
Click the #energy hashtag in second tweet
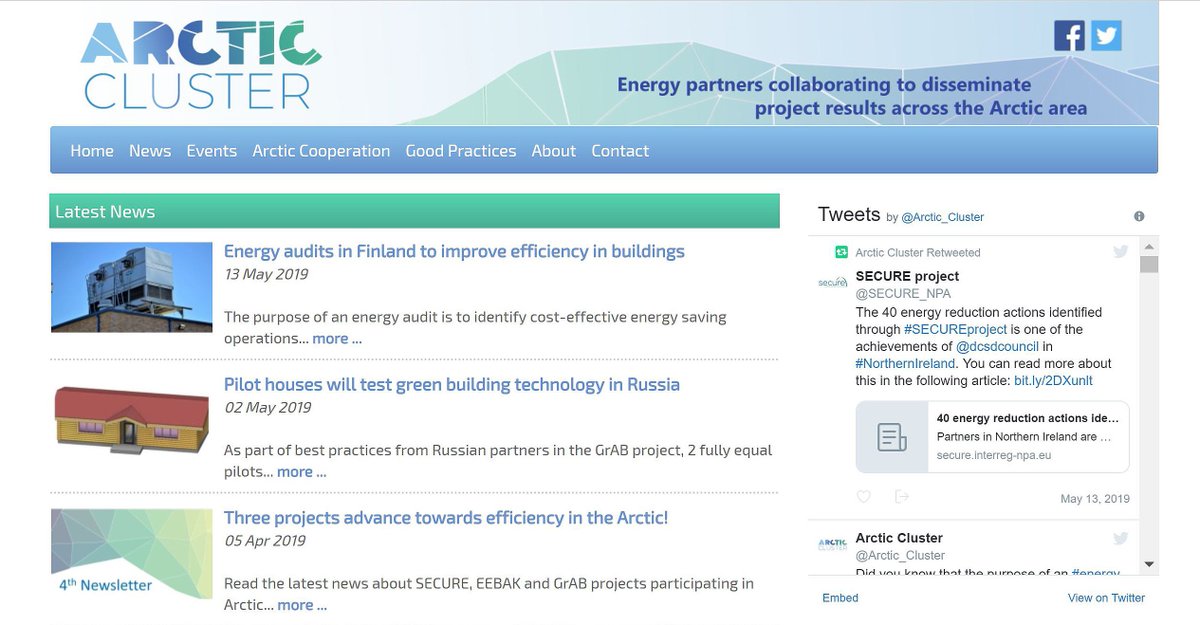(x=1096, y=572)
